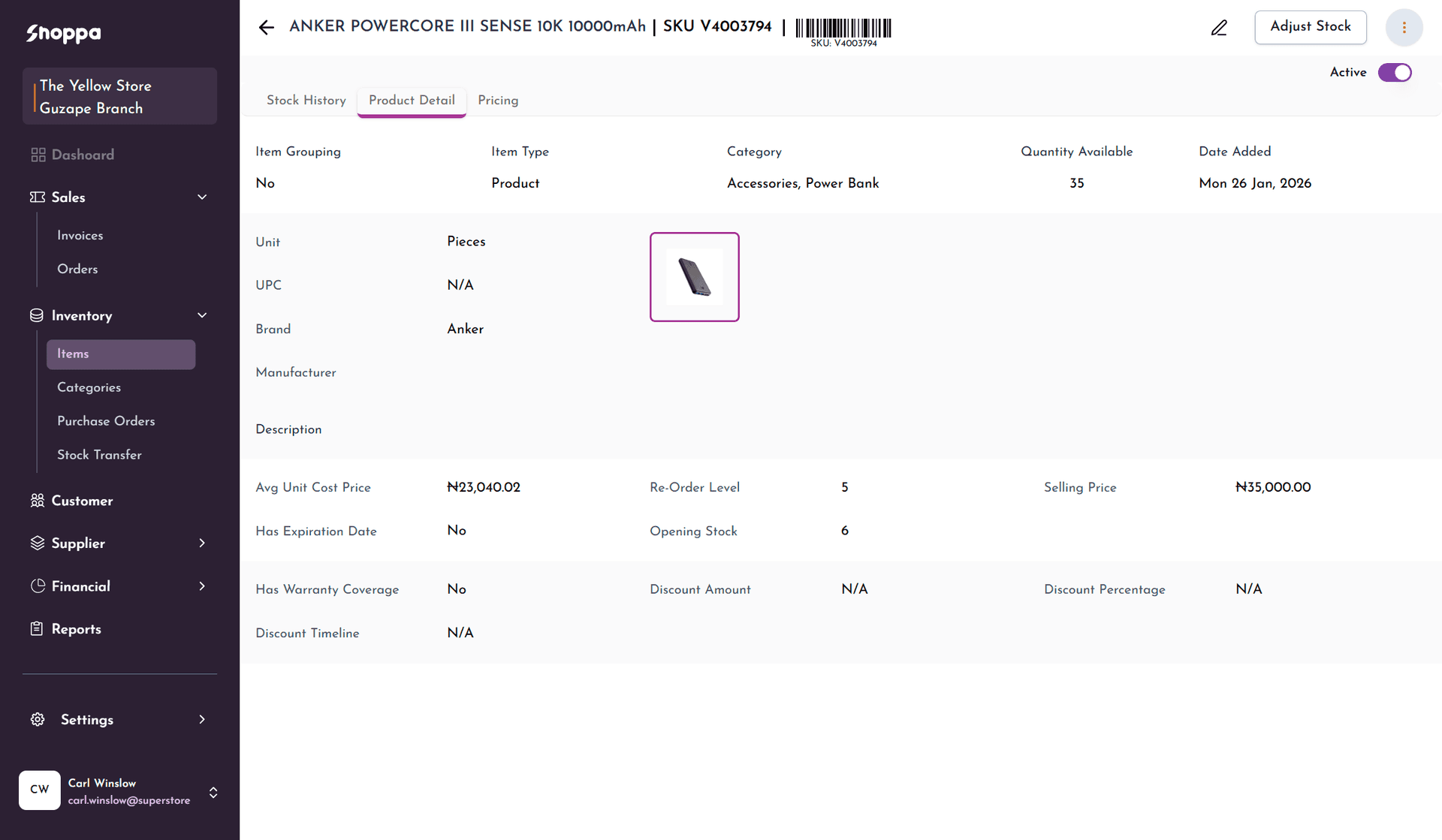Open the Reports icon in the sidebar

(x=36, y=629)
